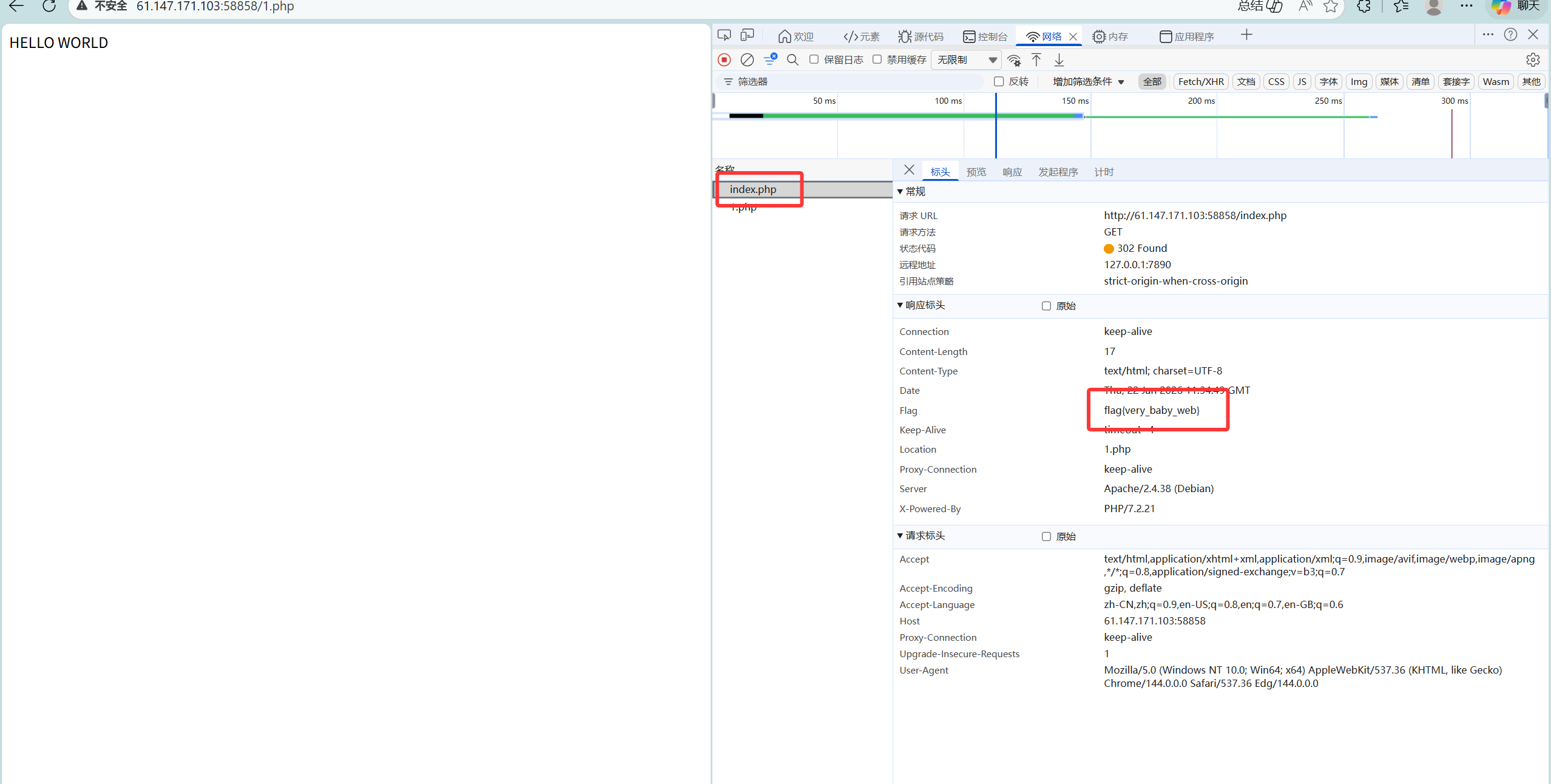This screenshot has width=1551, height=784.
Task: Check the 禁用缓存 checkbox
Action: (x=877, y=59)
